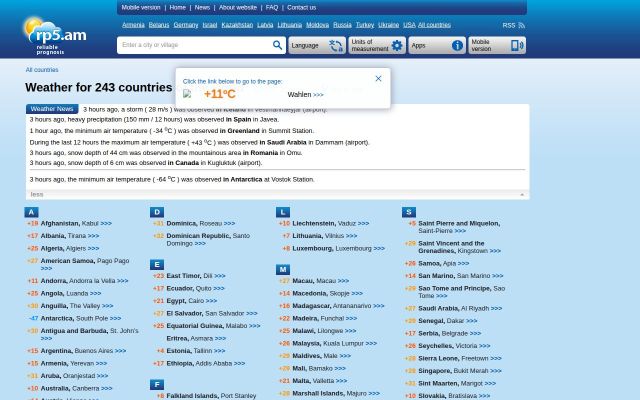Viewport: 640px width, 400px height.
Task: Open Serbia, Belgrade weather
Action: [x=450, y=333]
